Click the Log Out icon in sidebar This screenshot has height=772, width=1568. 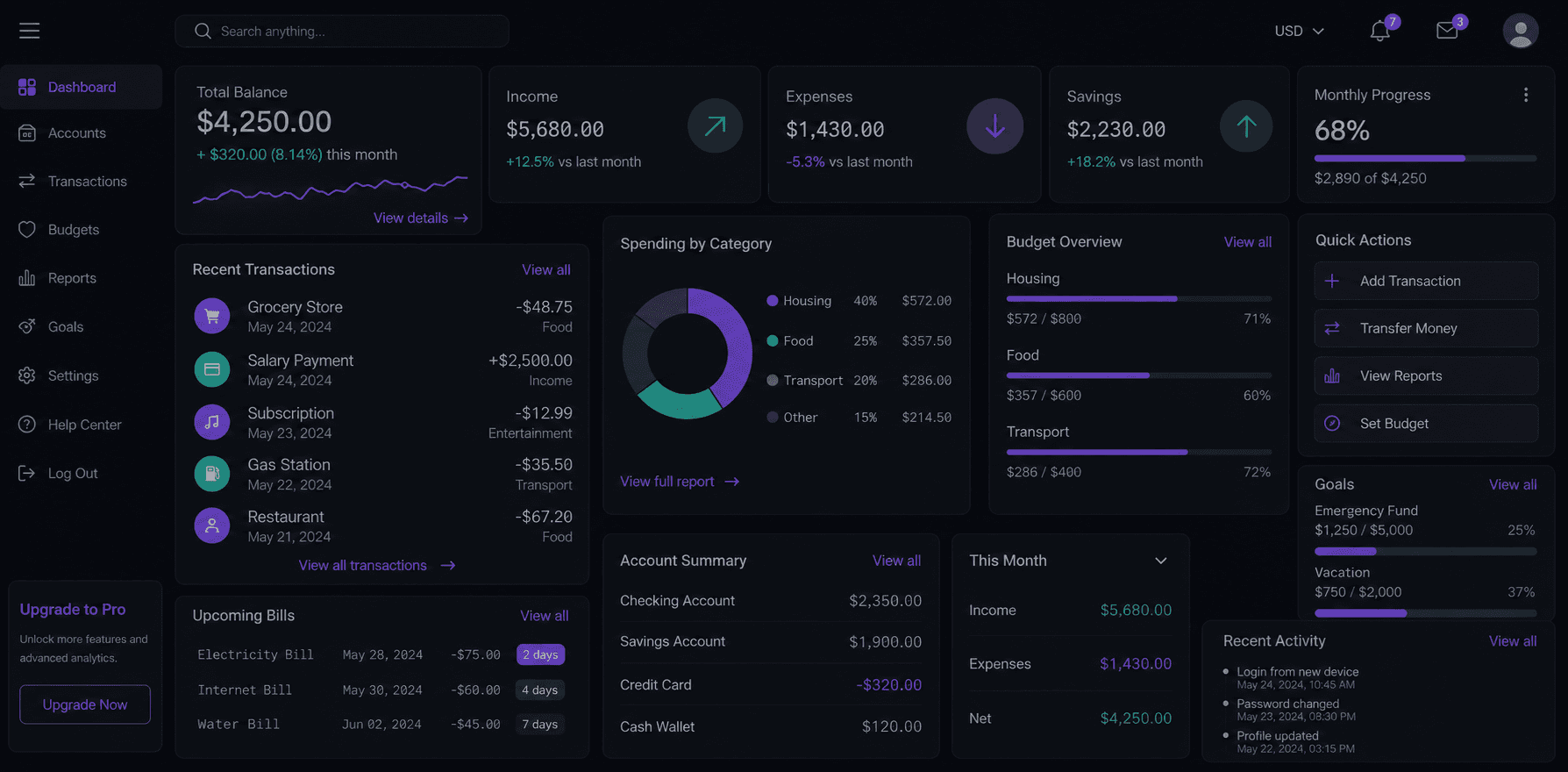[x=27, y=473]
